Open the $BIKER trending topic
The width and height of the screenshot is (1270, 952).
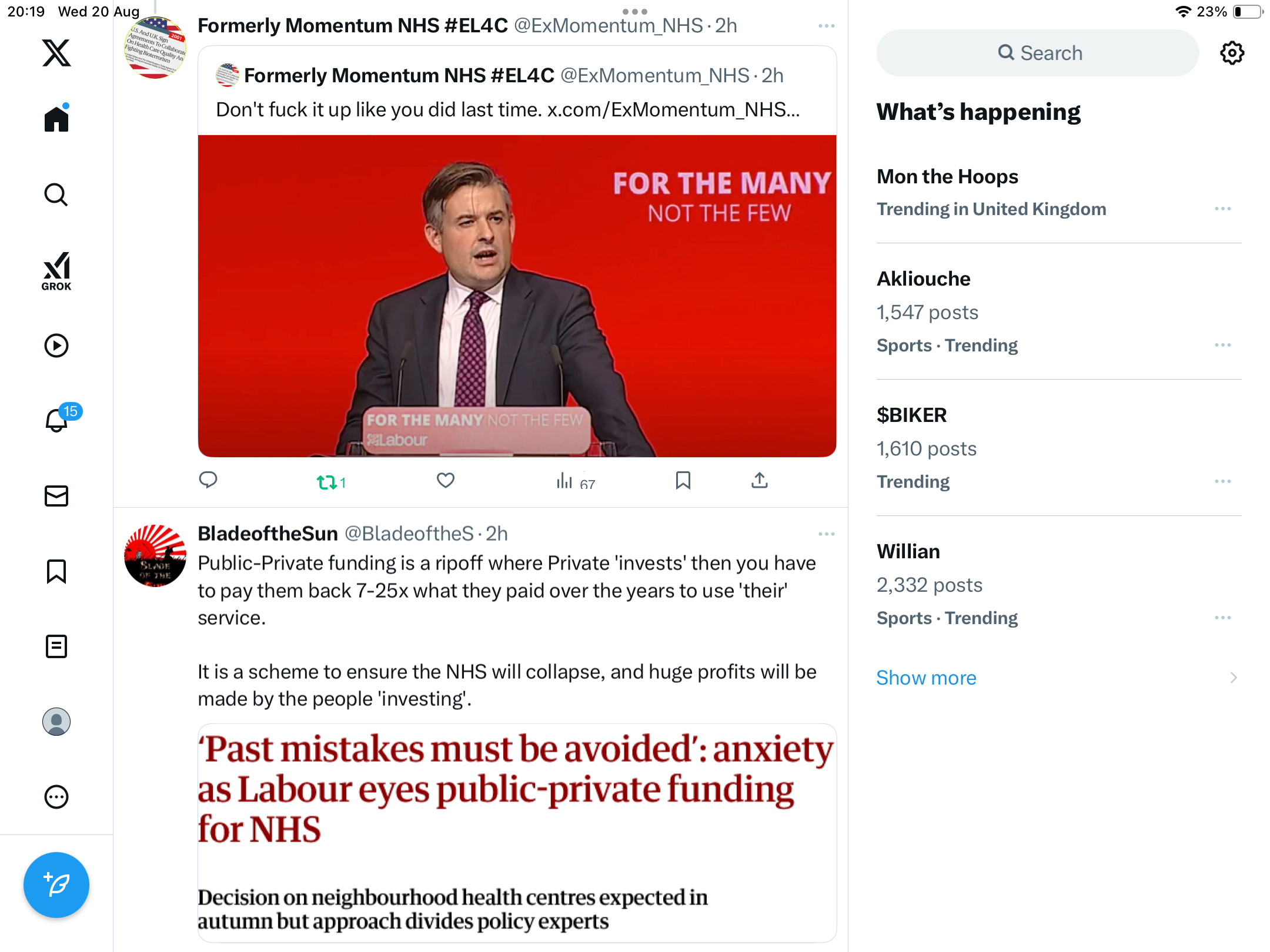tap(911, 415)
